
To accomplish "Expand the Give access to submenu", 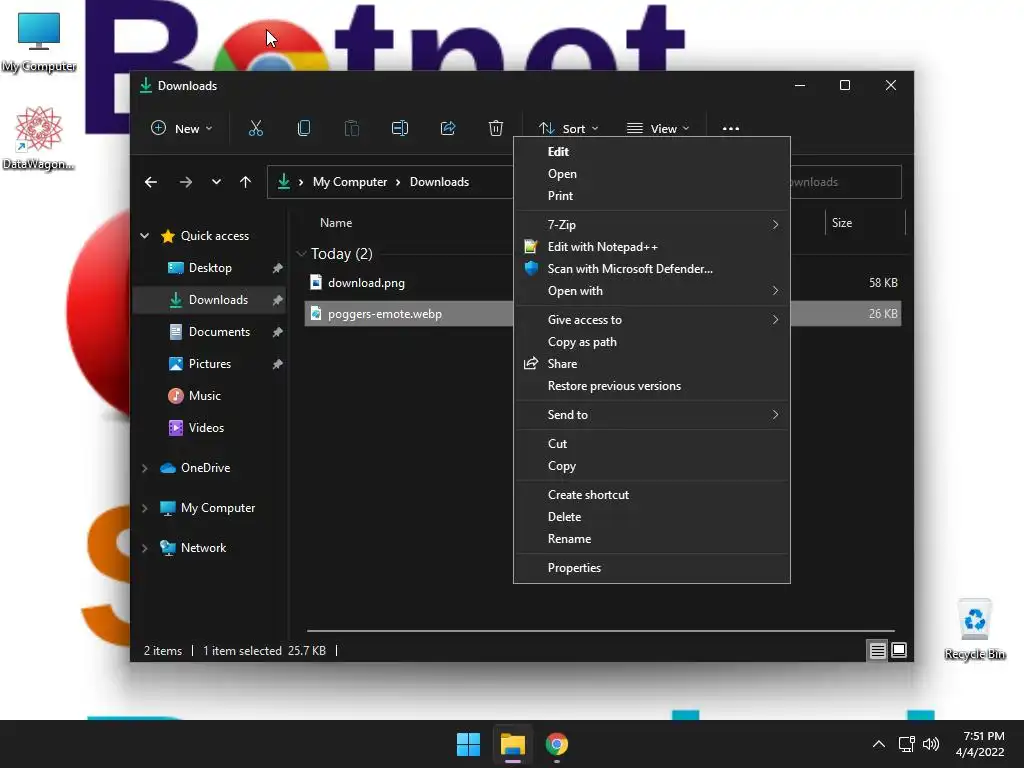I will (652, 319).
